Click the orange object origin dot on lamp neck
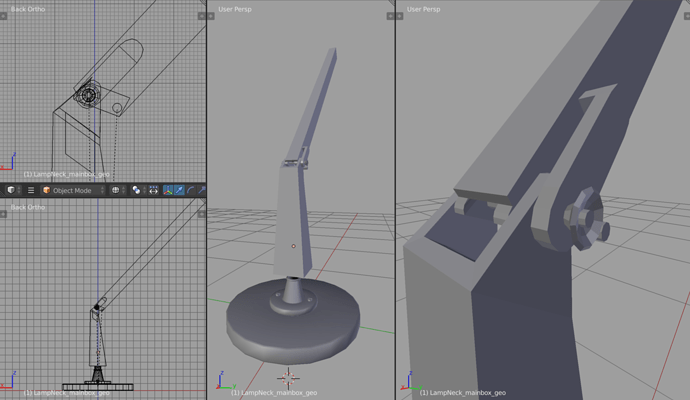The height and width of the screenshot is (400, 690). [294, 246]
